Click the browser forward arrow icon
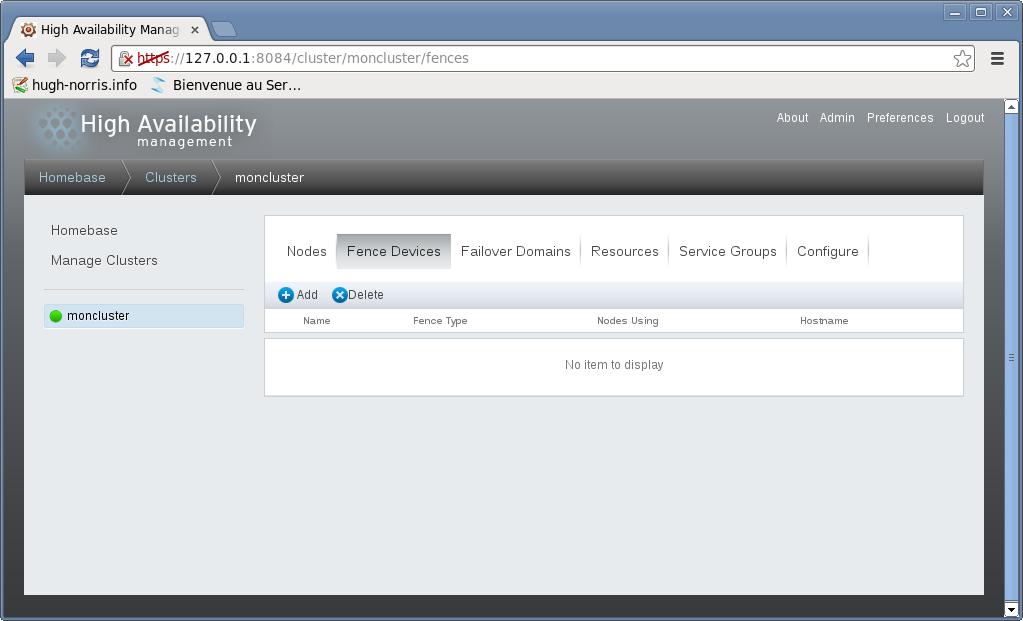 pos(57,58)
